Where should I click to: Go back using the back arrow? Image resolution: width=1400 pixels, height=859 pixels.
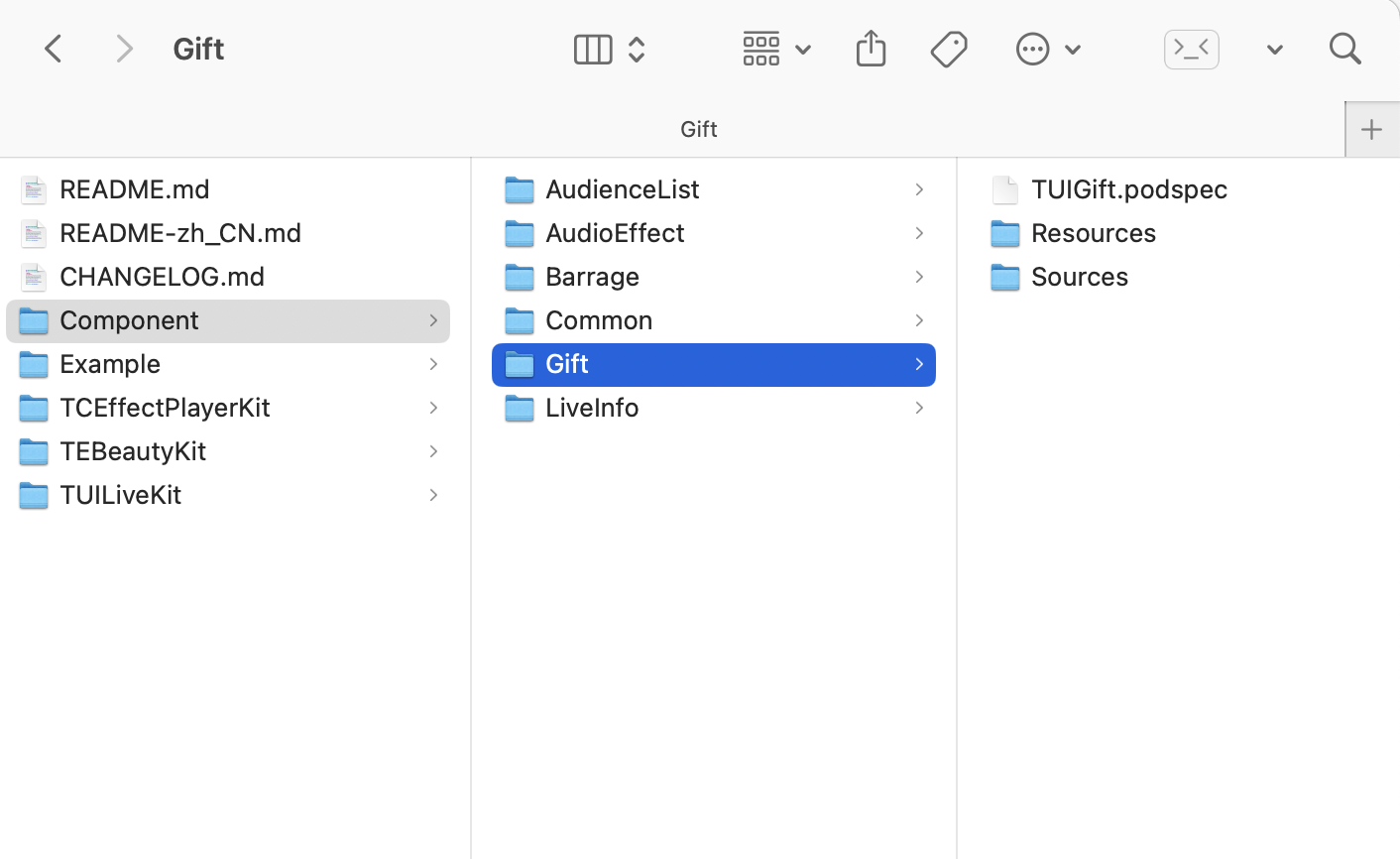[54, 49]
